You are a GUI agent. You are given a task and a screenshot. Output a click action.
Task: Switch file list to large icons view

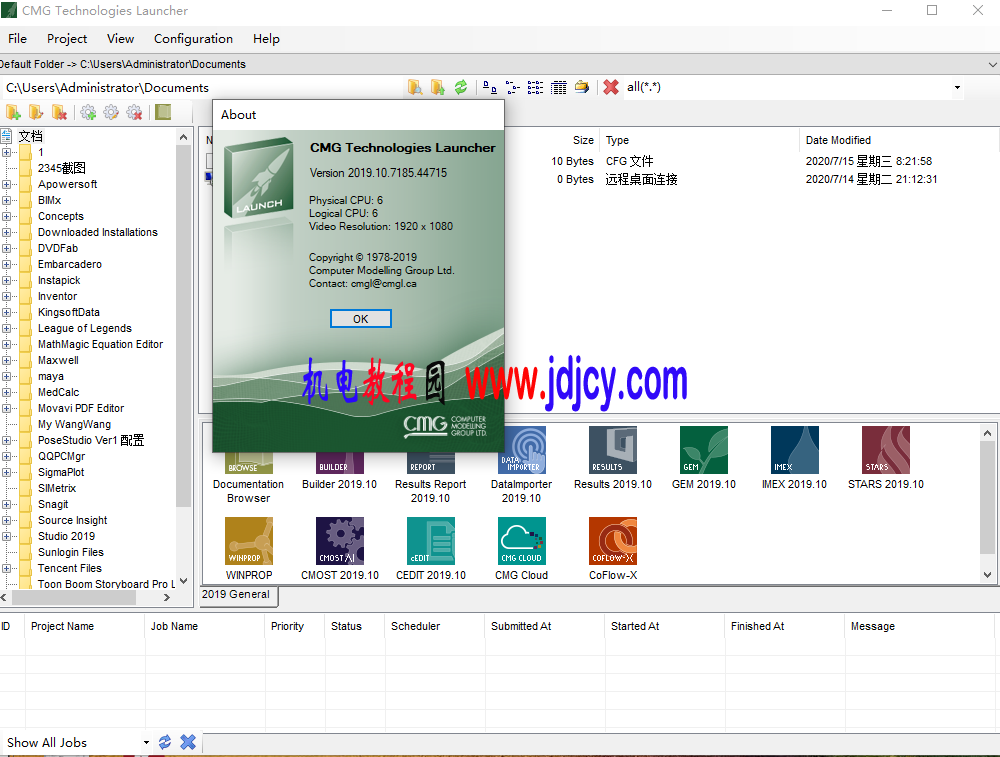(490, 87)
